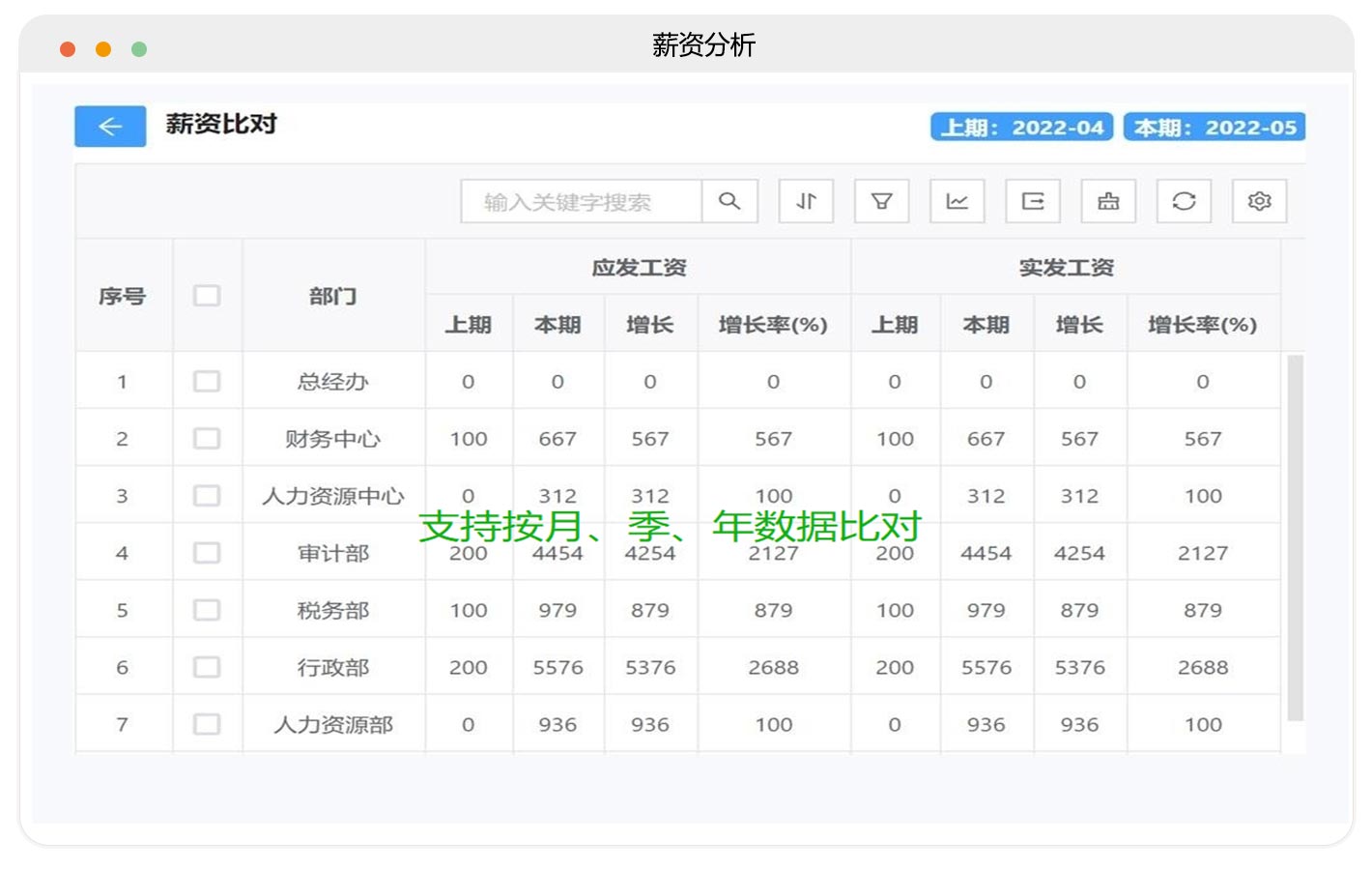The width and height of the screenshot is (1372, 870).
Task: Click the 上期: 2022-04 badge
Action: click(1022, 127)
